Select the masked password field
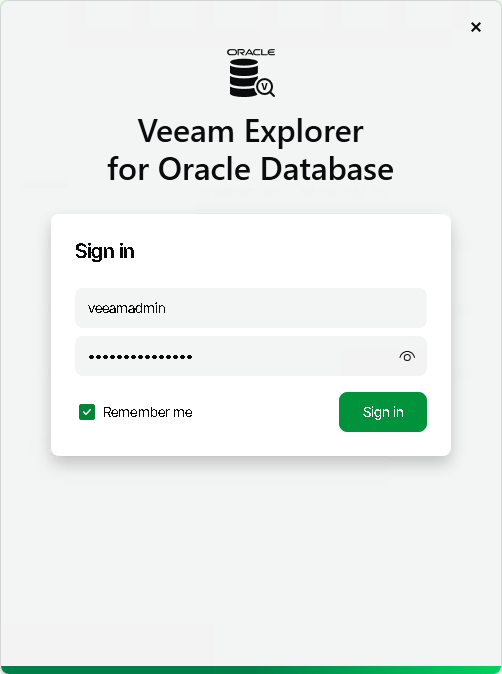This screenshot has height=674, width=502. [251, 356]
